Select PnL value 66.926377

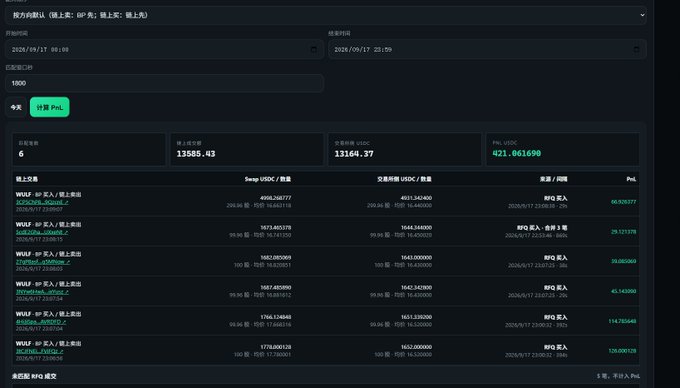tap(623, 202)
